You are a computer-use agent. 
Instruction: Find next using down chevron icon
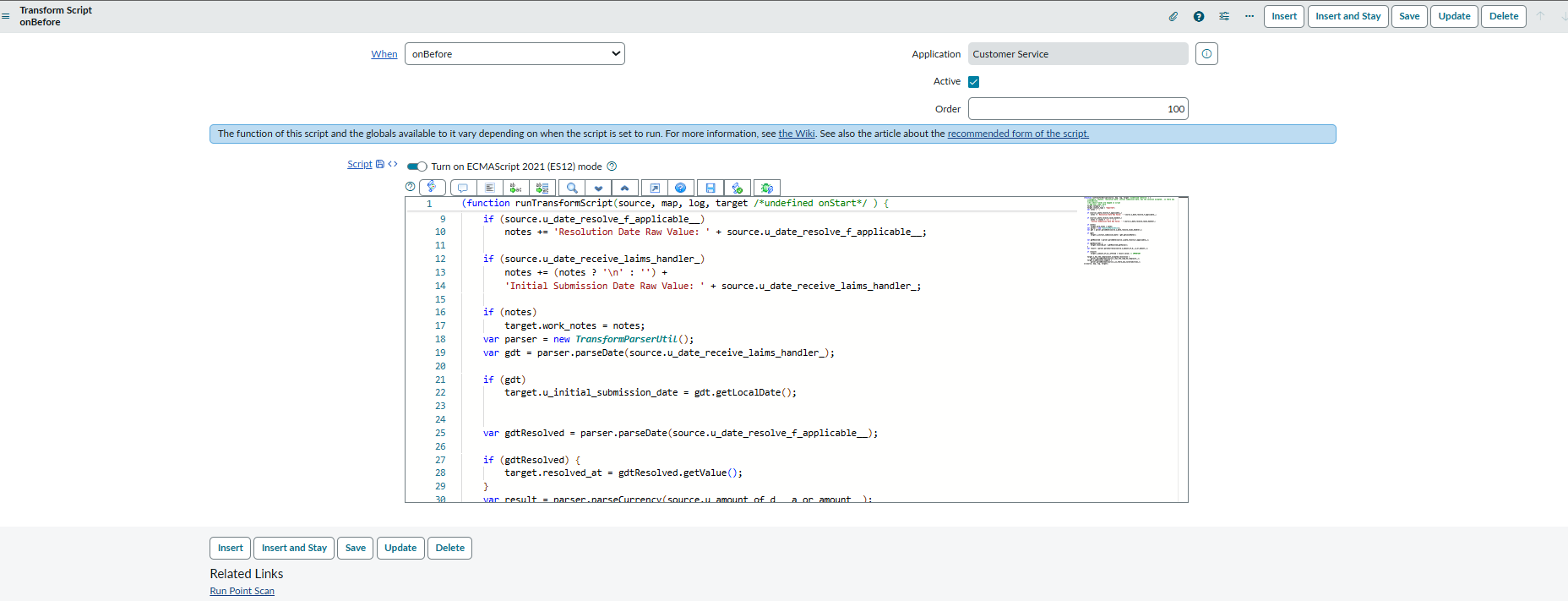(598, 188)
